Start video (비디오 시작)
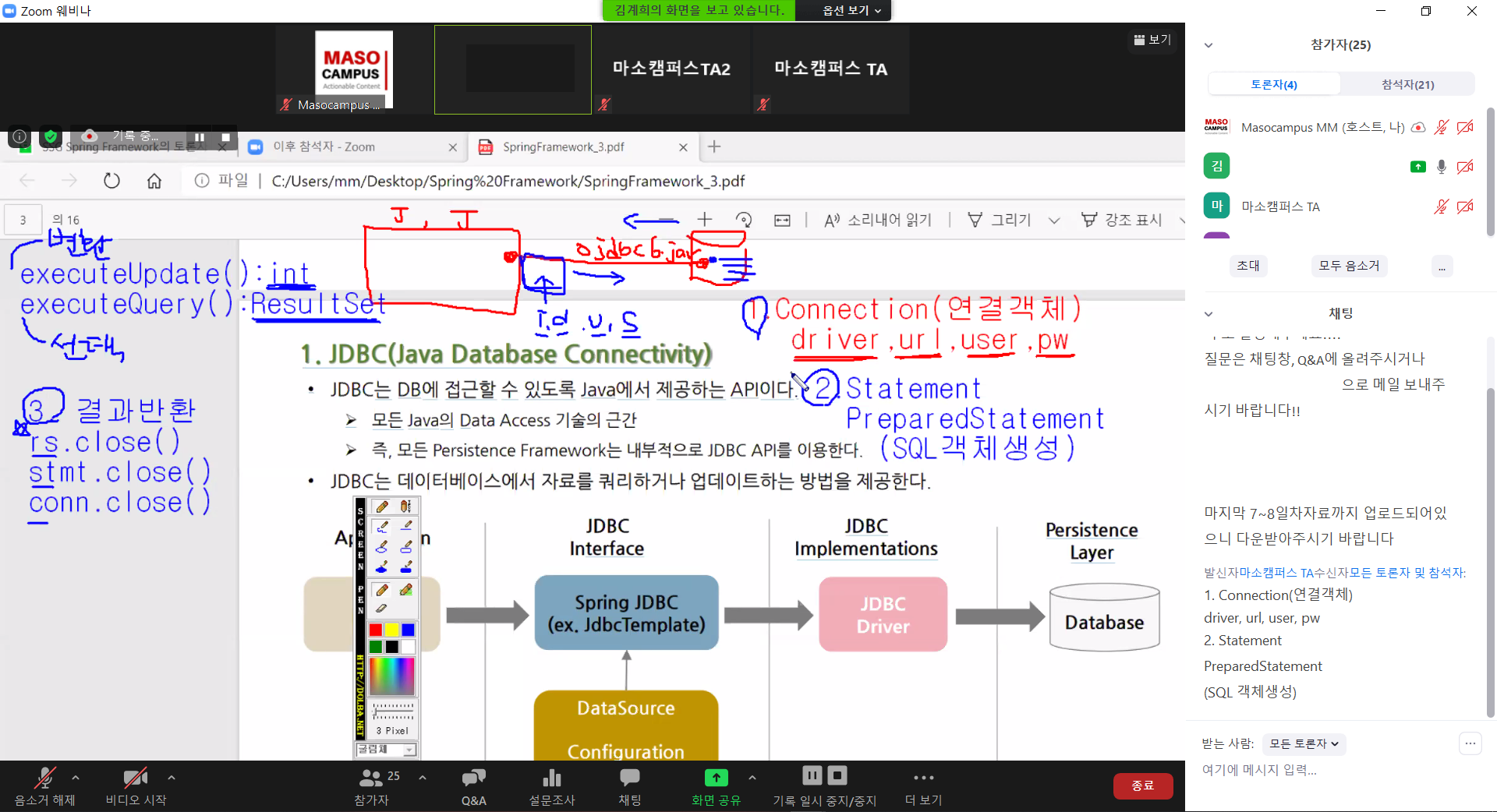Viewport: 1497px width, 812px height. 136,778
